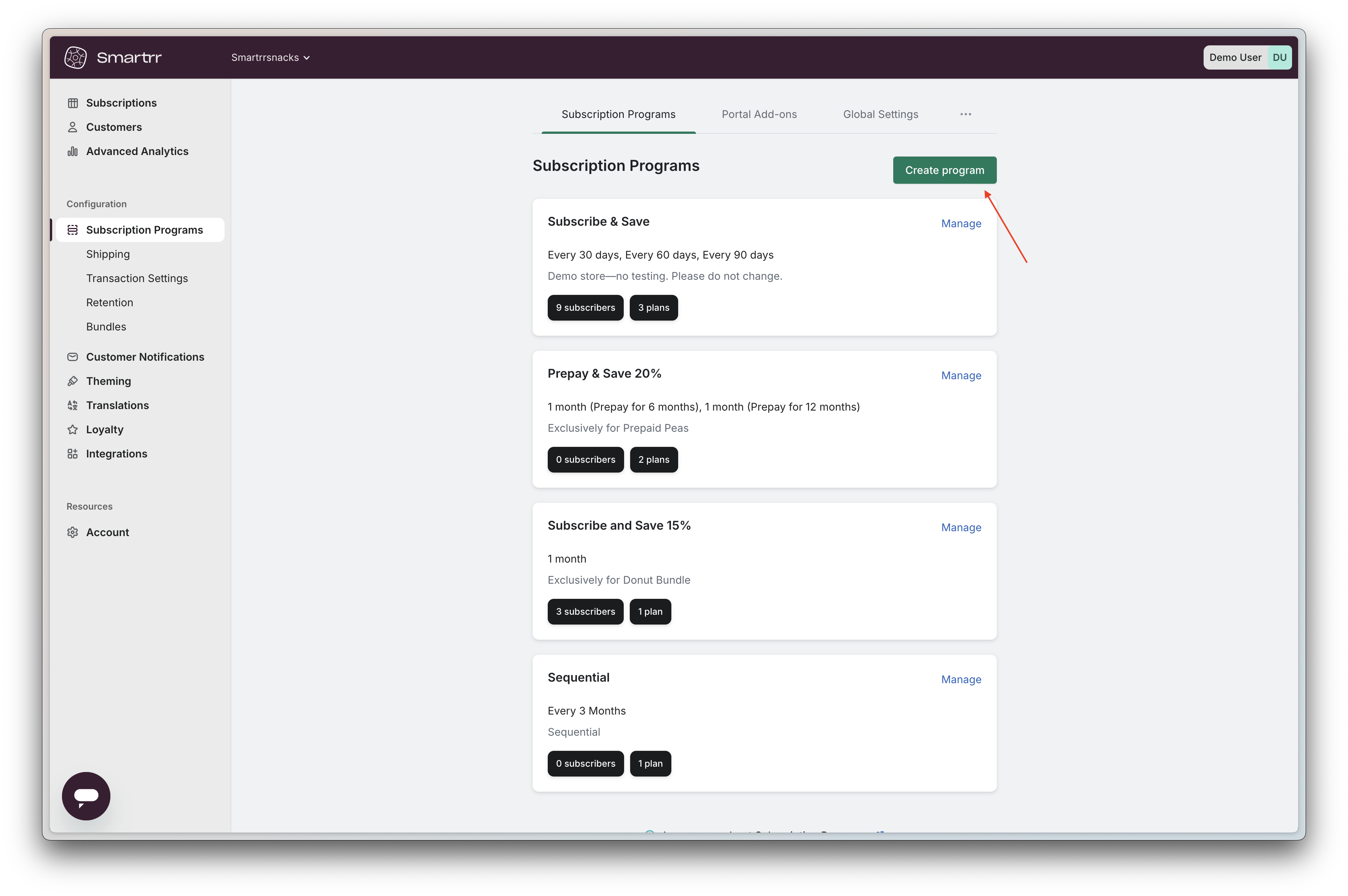Click the Advanced Analytics chart icon

(x=73, y=152)
